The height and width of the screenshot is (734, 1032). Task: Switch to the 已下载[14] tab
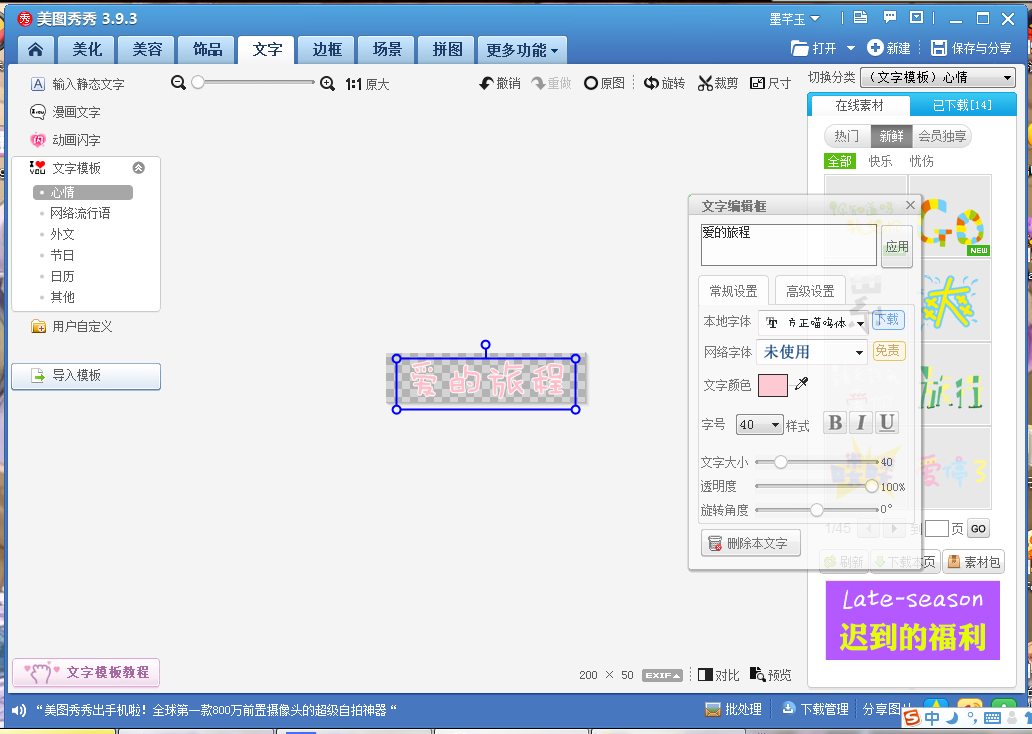coord(962,105)
